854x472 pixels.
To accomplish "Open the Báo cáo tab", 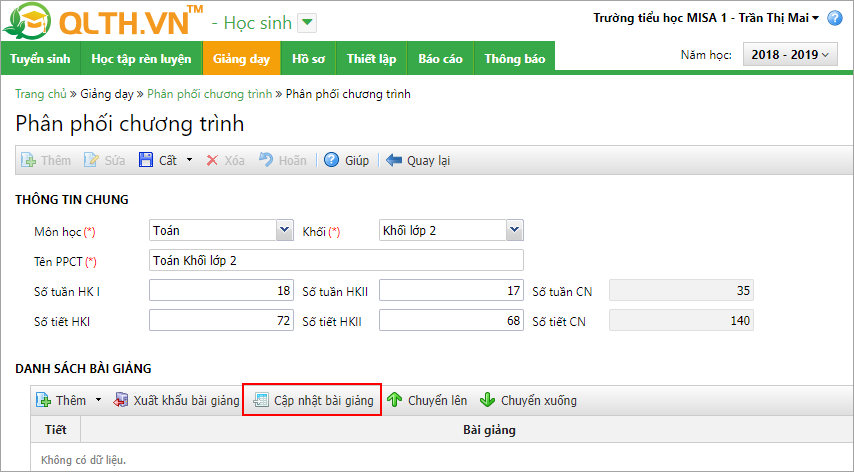I will pos(440,59).
